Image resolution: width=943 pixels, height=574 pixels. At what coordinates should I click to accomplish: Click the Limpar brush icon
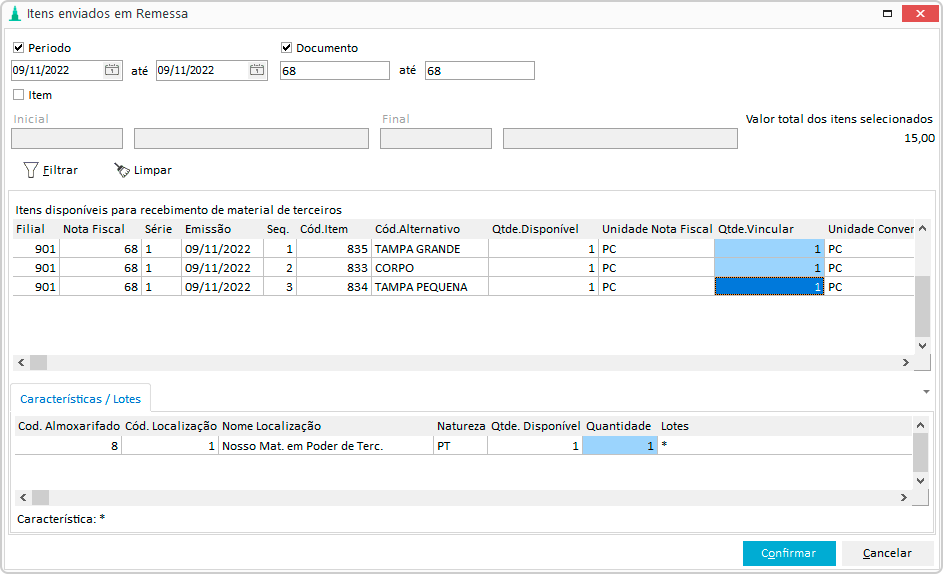click(122, 170)
